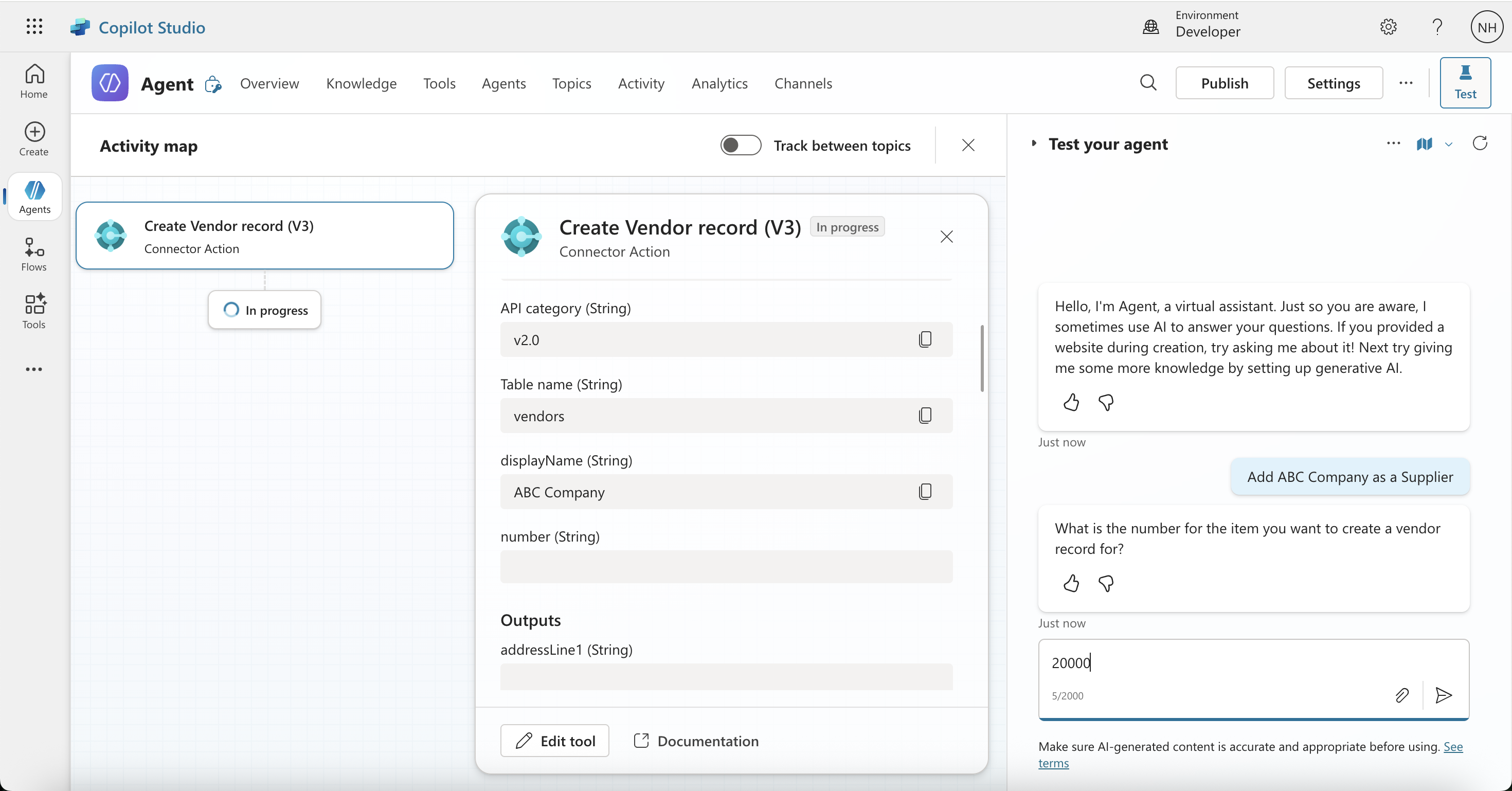
Task: Toggle the activity map icon
Action: coord(1425,144)
